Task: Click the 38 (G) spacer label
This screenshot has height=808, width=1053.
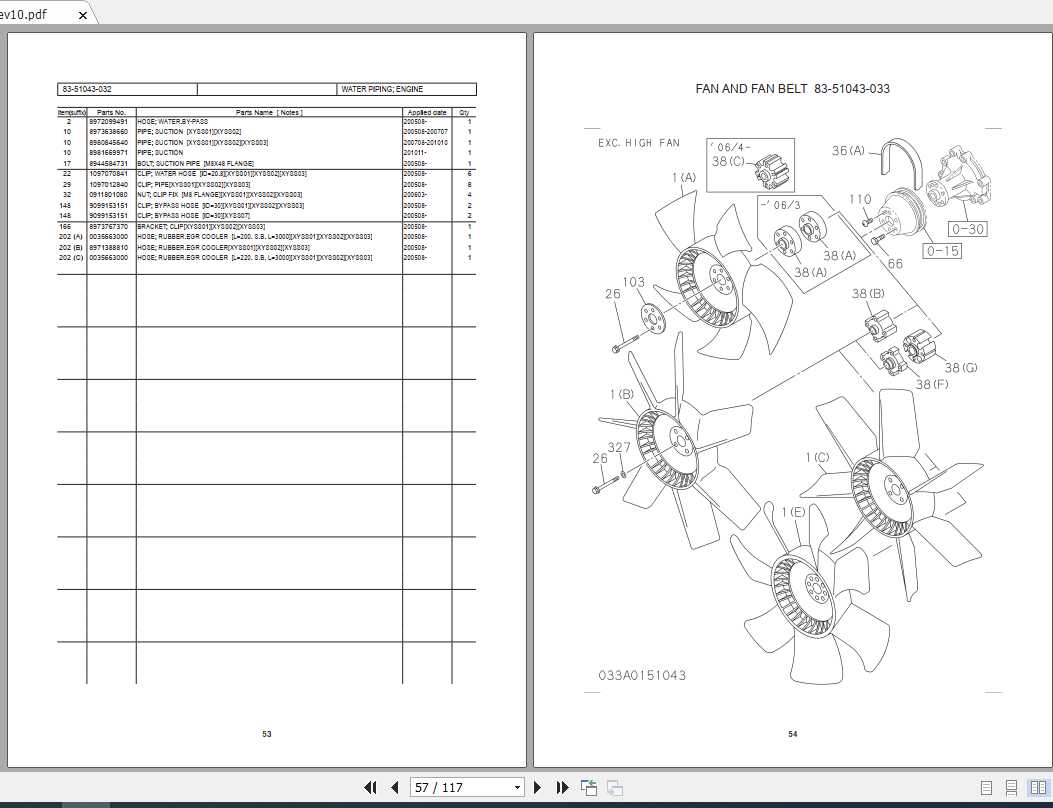Action: pos(961,367)
